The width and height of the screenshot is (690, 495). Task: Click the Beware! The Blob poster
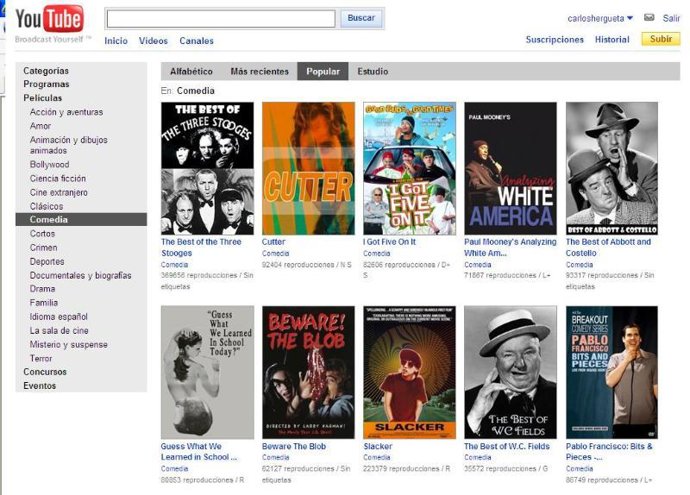tap(308, 372)
